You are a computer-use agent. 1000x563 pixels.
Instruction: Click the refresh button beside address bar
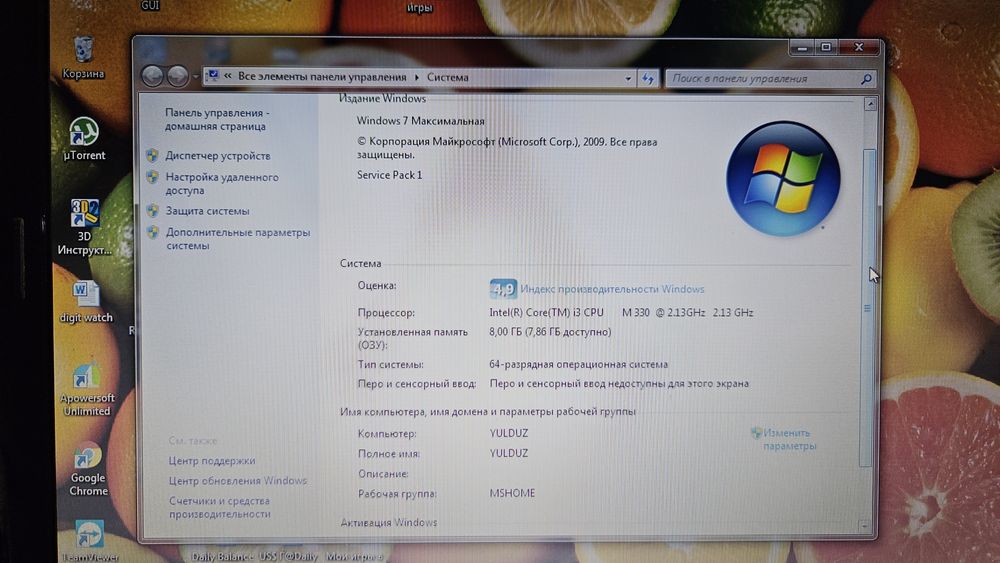coord(648,78)
